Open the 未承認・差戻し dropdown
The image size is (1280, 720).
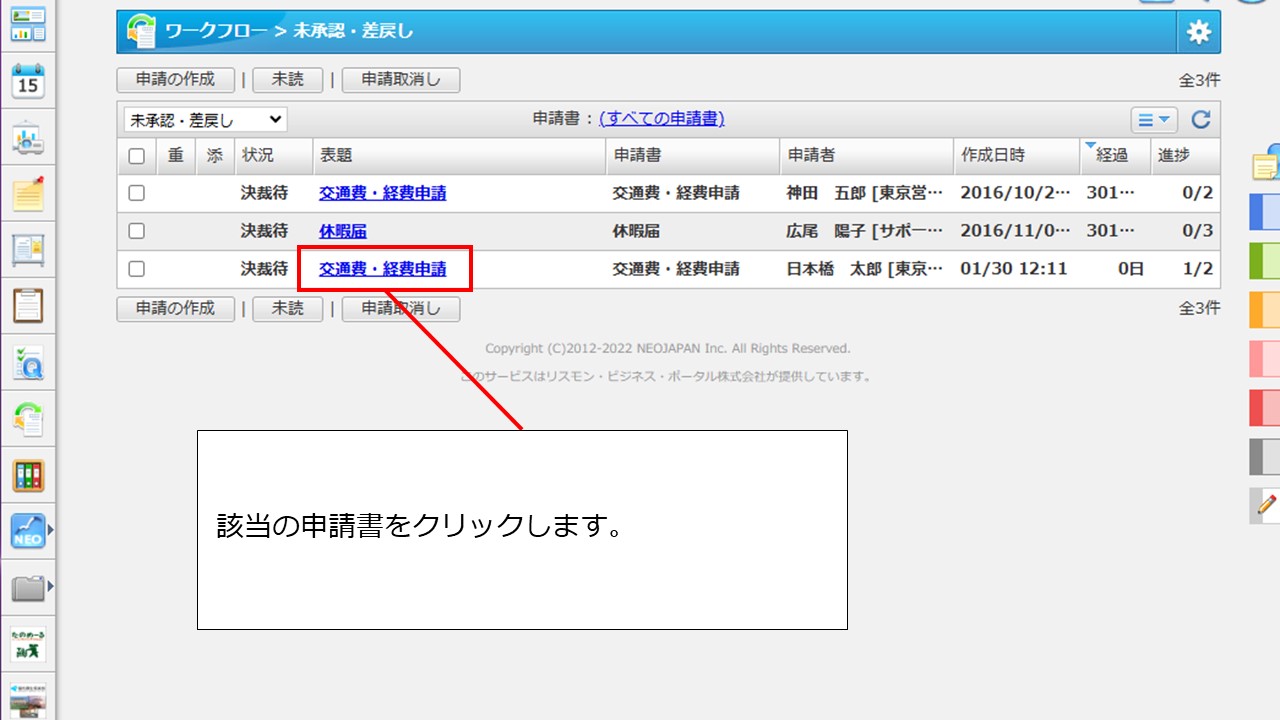pyautogui.click(x=205, y=120)
